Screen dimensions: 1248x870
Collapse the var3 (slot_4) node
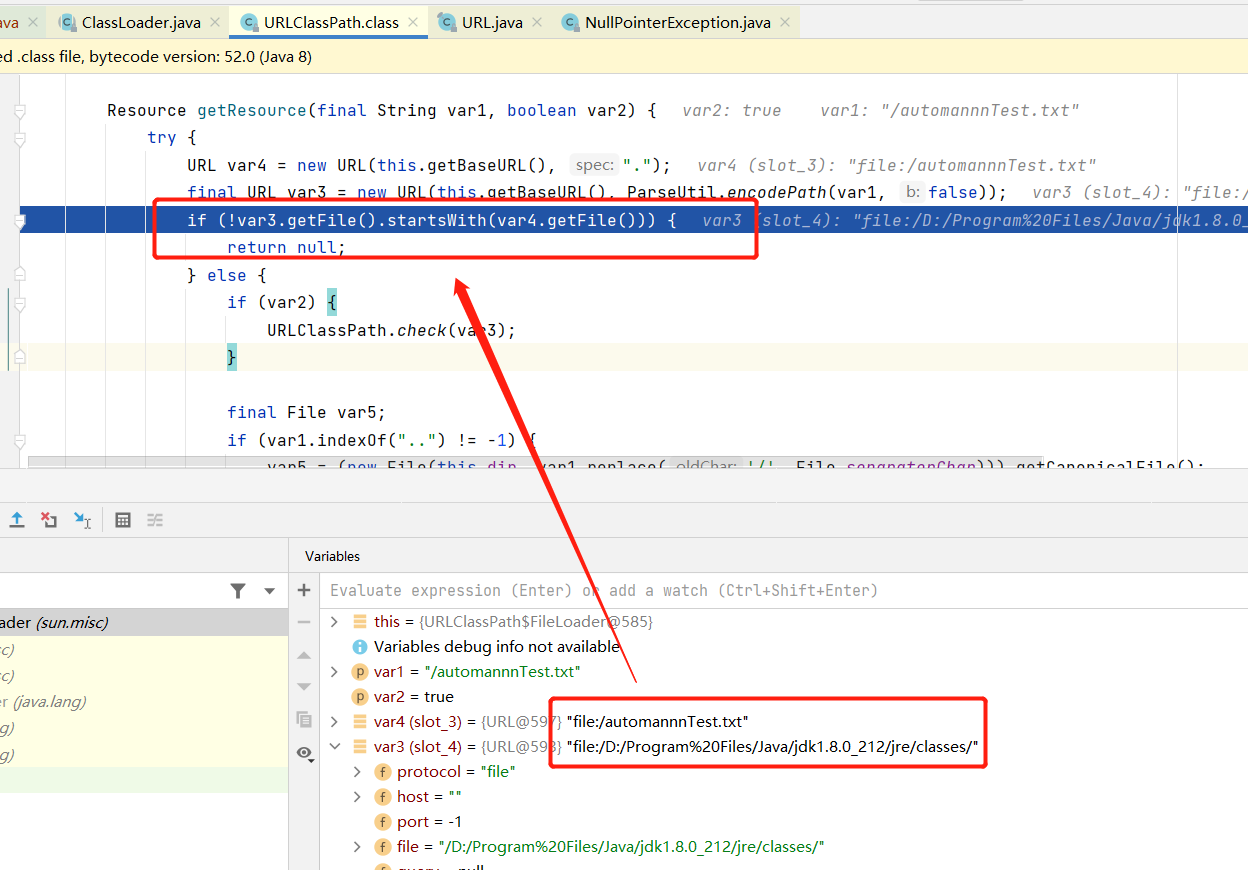tap(334, 747)
